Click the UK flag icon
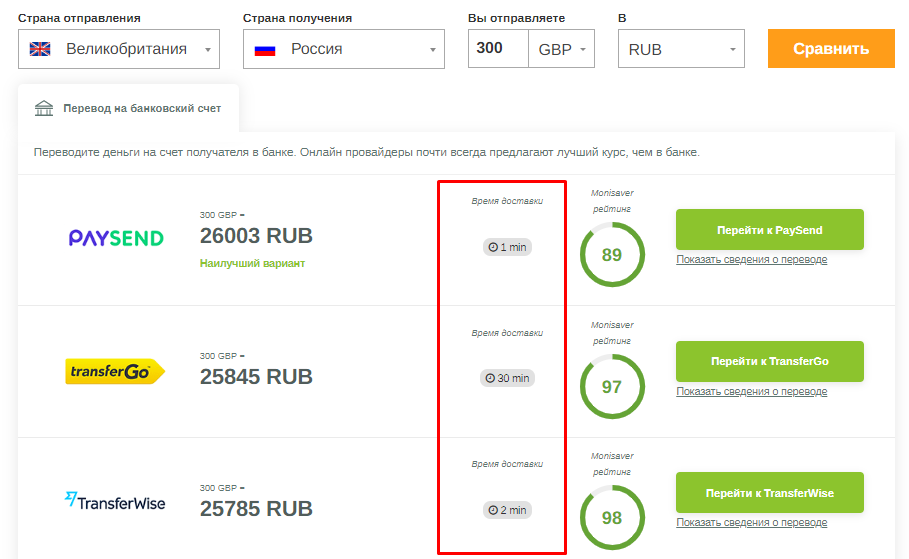Screen dimensions: 909x559 pyautogui.click(x=41, y=49)
